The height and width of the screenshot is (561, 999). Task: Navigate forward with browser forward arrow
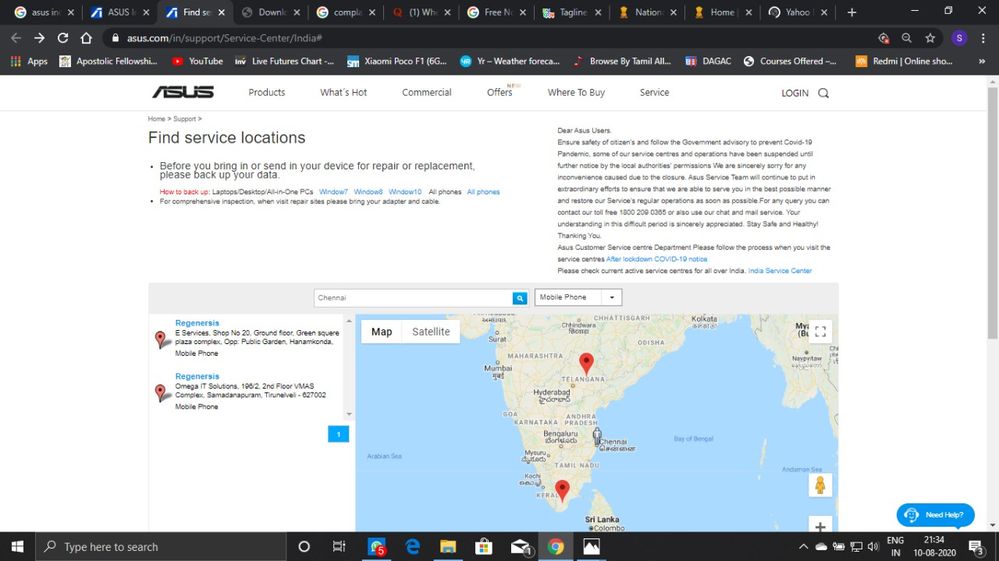pos(40,38)
